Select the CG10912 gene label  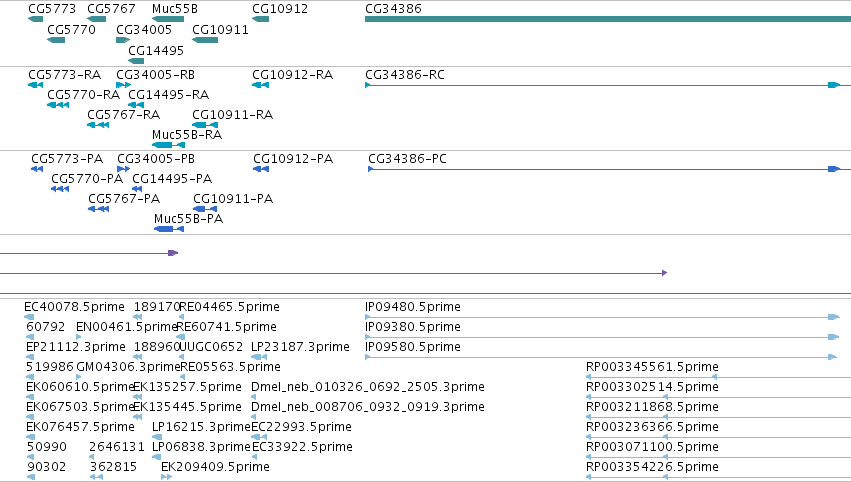[280, 9]
